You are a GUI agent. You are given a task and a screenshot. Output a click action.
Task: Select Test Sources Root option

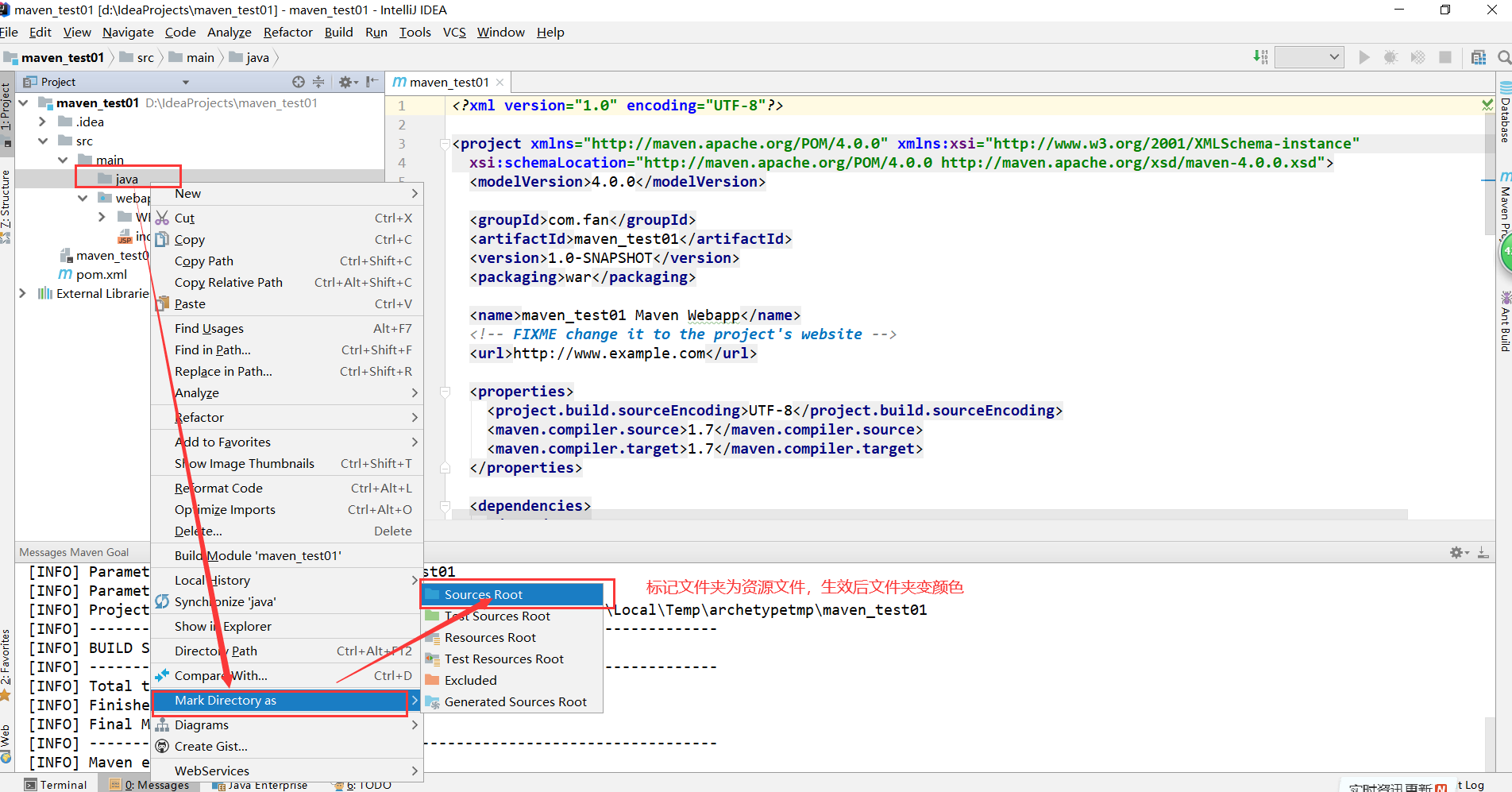(x=511, y=616)
